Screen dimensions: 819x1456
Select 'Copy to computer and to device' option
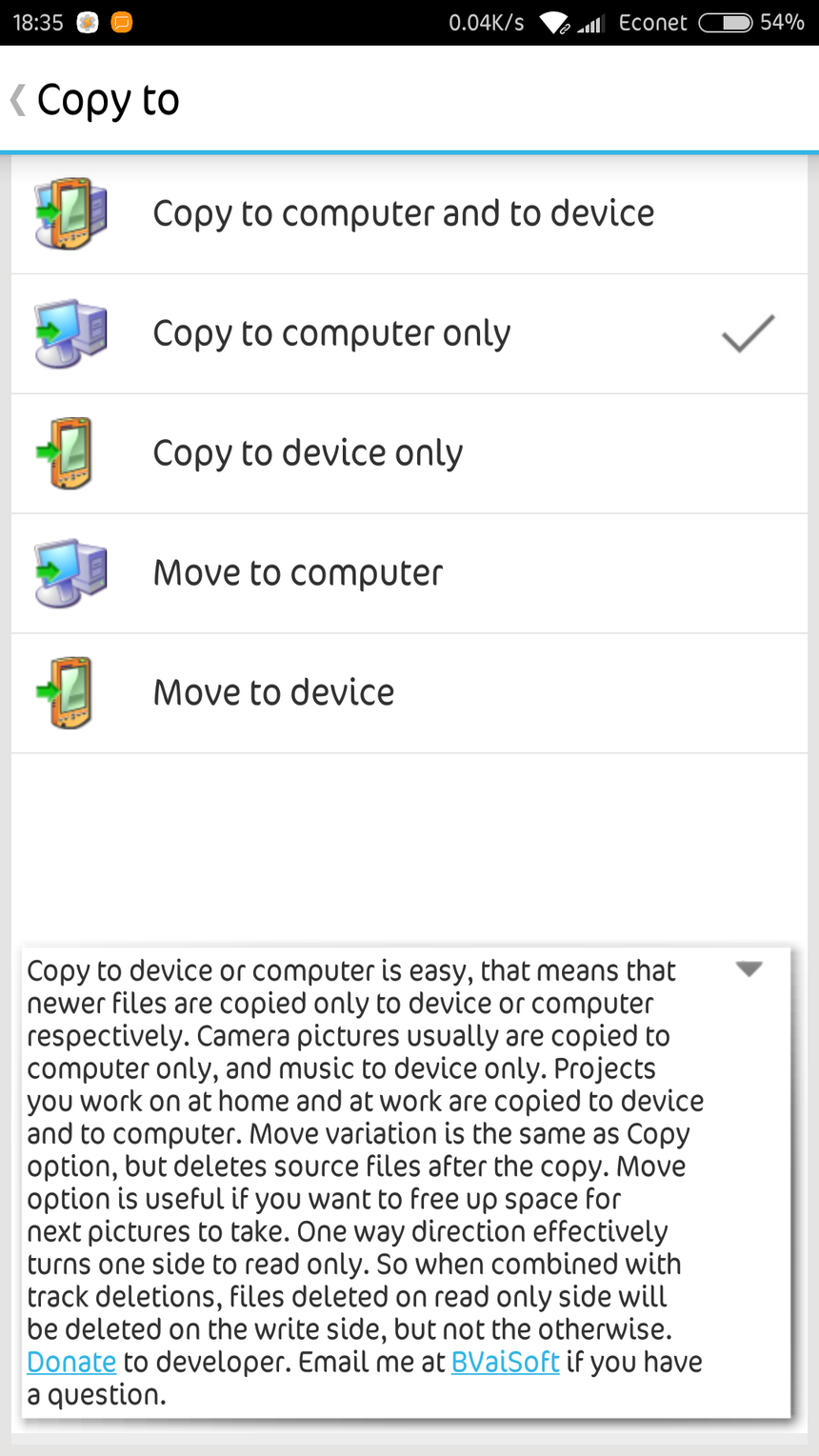404,213
